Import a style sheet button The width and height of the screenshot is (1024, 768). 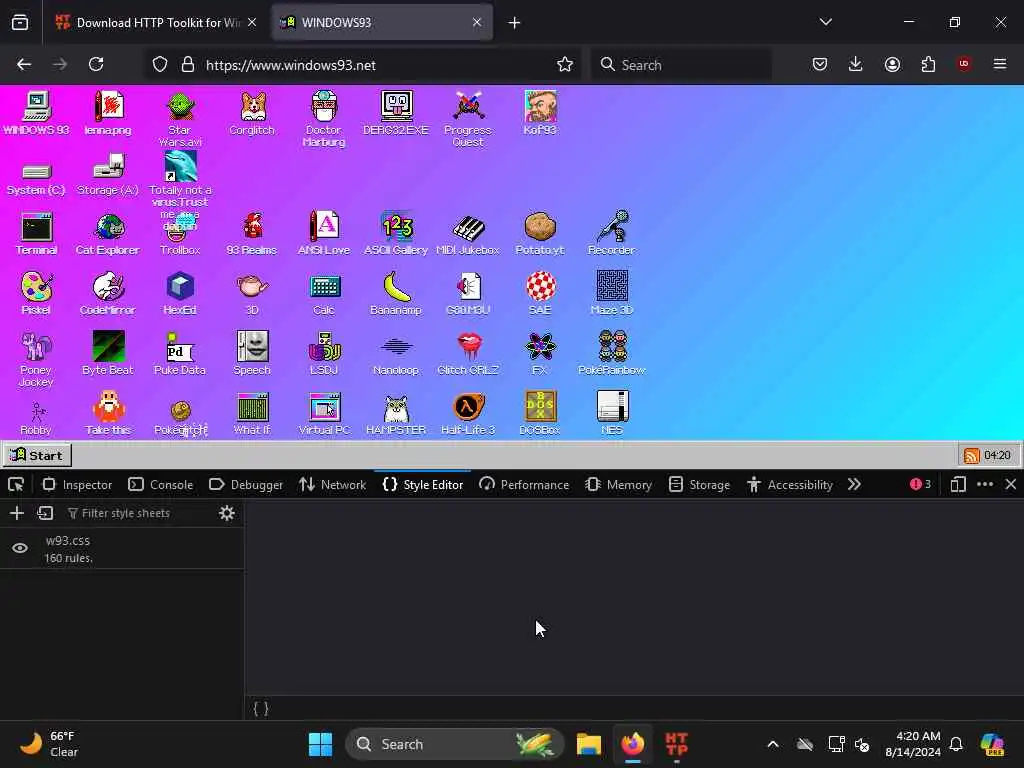click(x=45, y=513)
